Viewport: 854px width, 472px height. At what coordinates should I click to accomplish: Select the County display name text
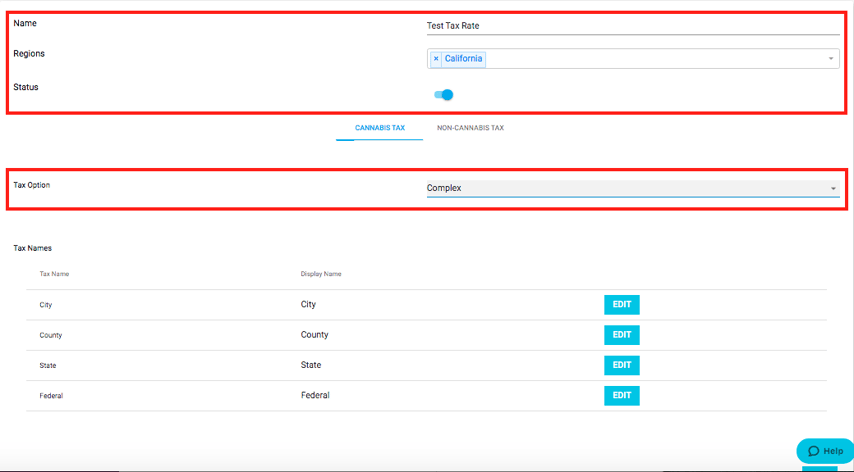pos(314,335)
